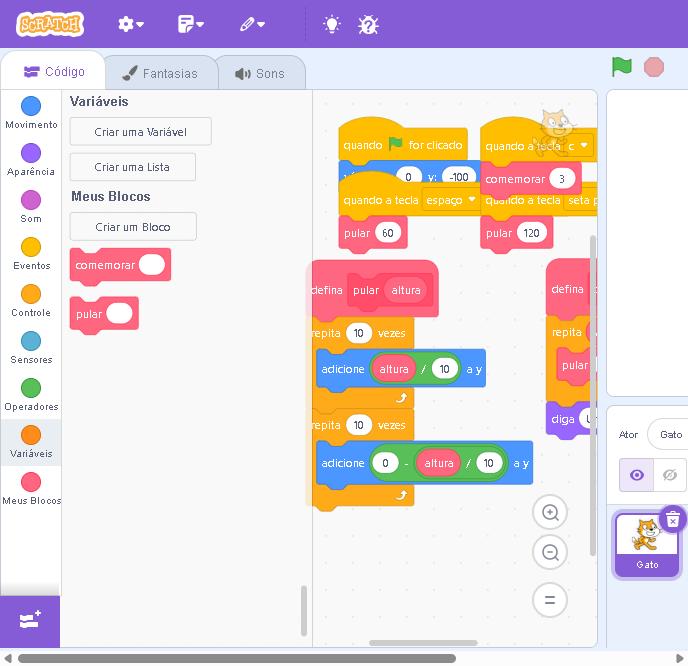Image resolution: width=688 pixels, height=666 pixels.
Task: Click the page bottom horizontal scrollbar
Action: 237,659
